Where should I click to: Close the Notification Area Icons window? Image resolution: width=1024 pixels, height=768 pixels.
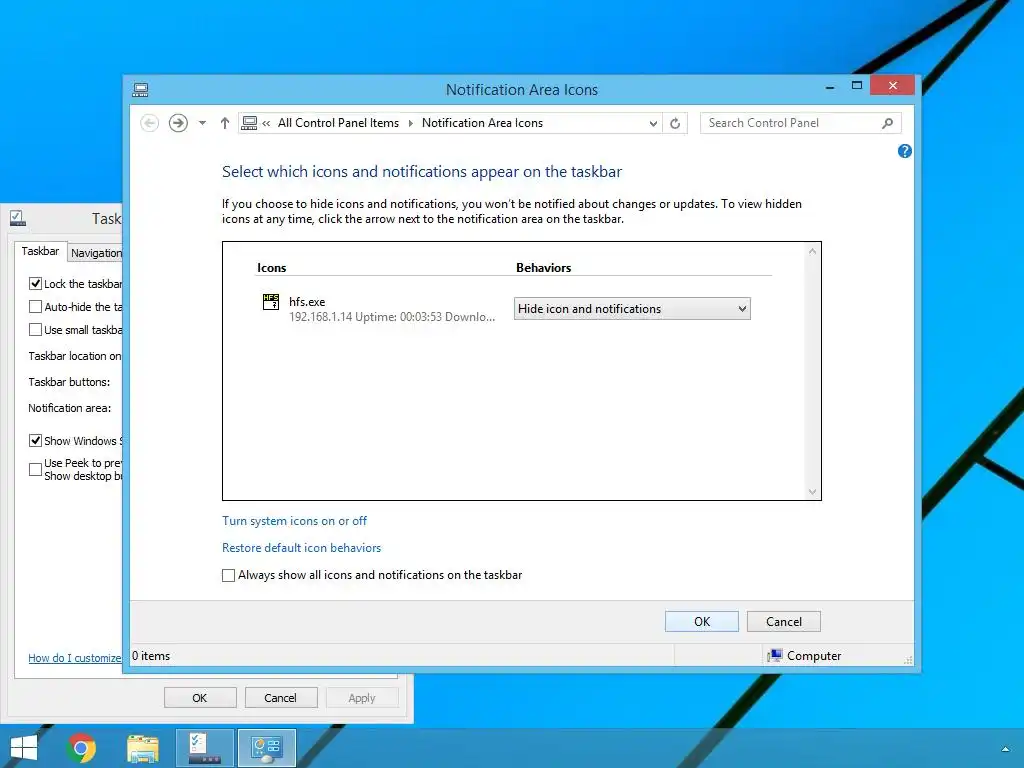tap(892, 86)
